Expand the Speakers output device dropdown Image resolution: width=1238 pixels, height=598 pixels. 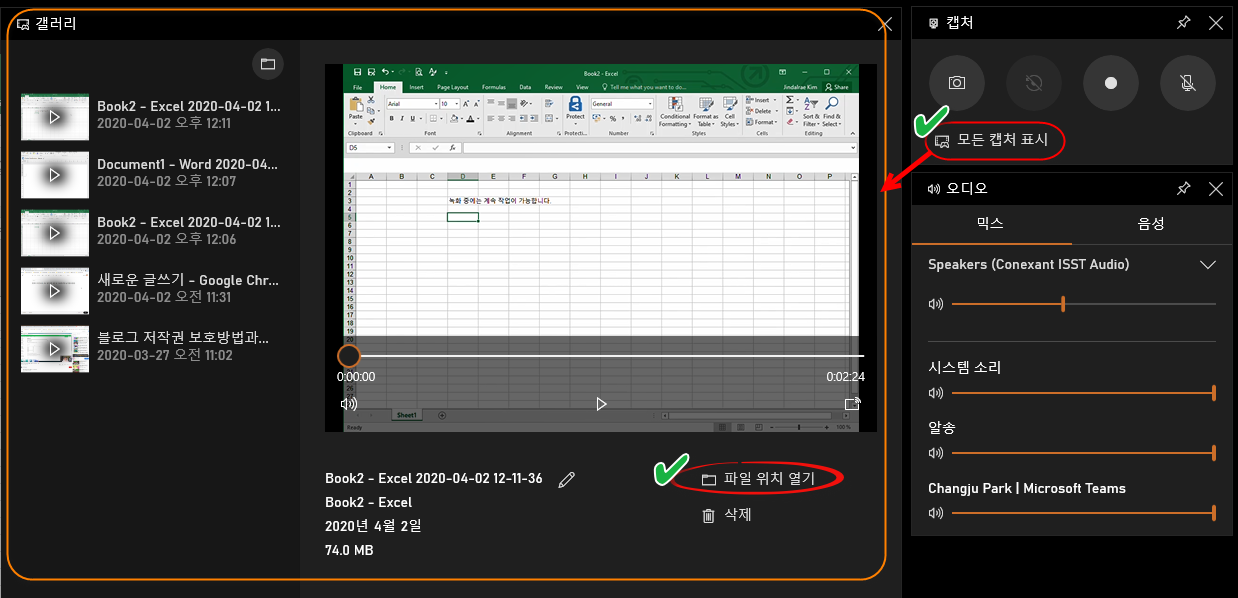(1207, 265)
